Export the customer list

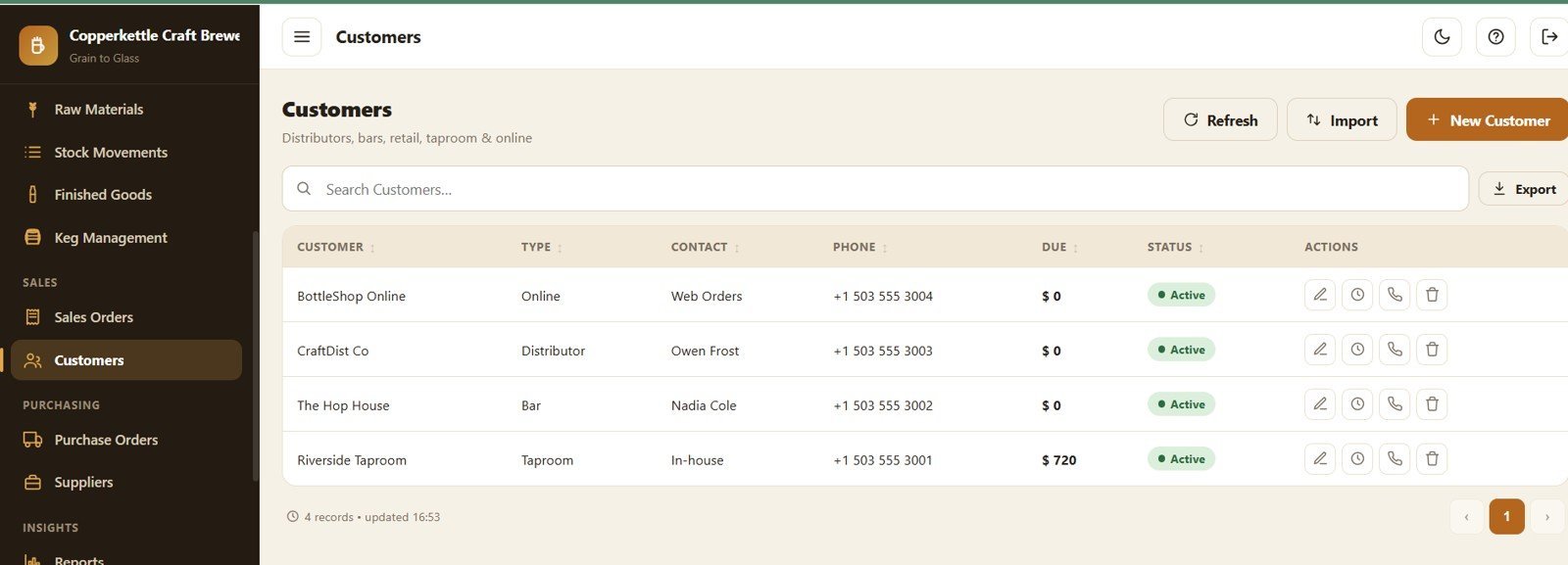(1524, 189)
